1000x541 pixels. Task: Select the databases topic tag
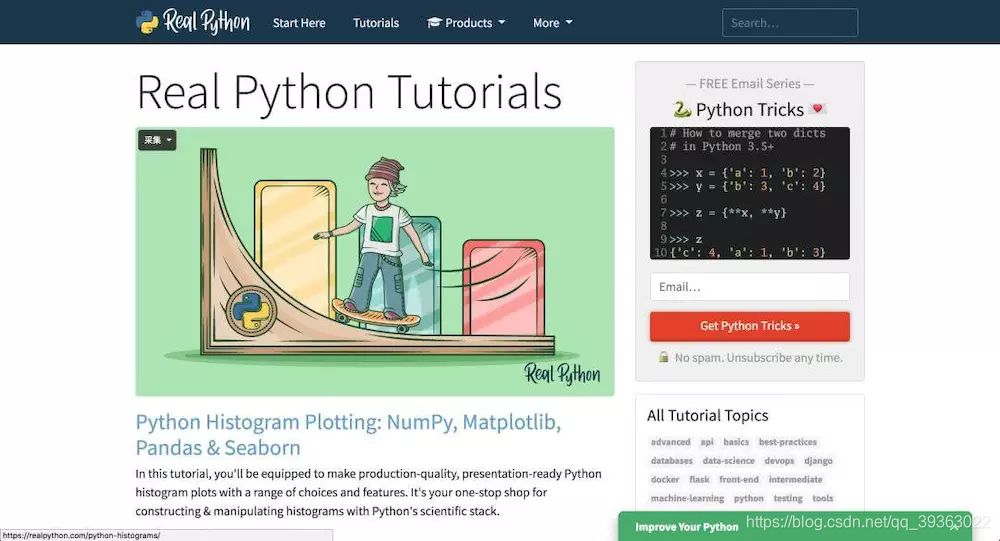(672, 461)
